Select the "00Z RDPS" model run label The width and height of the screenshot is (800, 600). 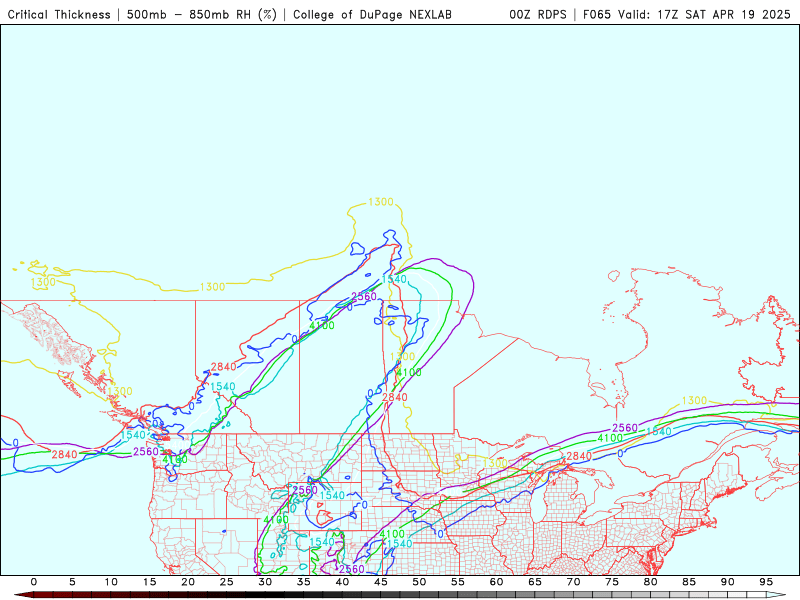pyautogui.click(x=538, y=14)
